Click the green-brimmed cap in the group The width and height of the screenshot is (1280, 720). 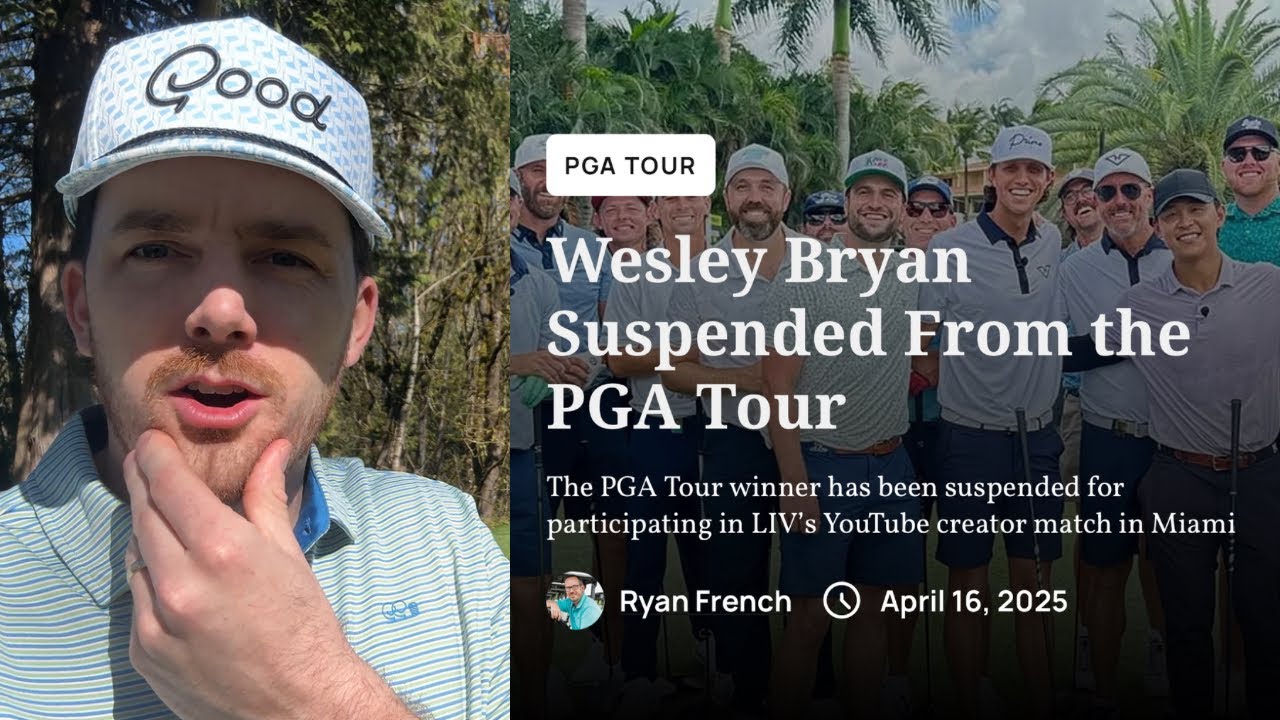875,169
